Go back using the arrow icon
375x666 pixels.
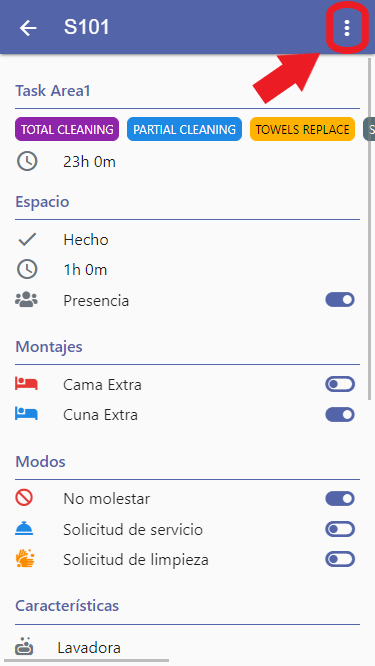(28, 28)
